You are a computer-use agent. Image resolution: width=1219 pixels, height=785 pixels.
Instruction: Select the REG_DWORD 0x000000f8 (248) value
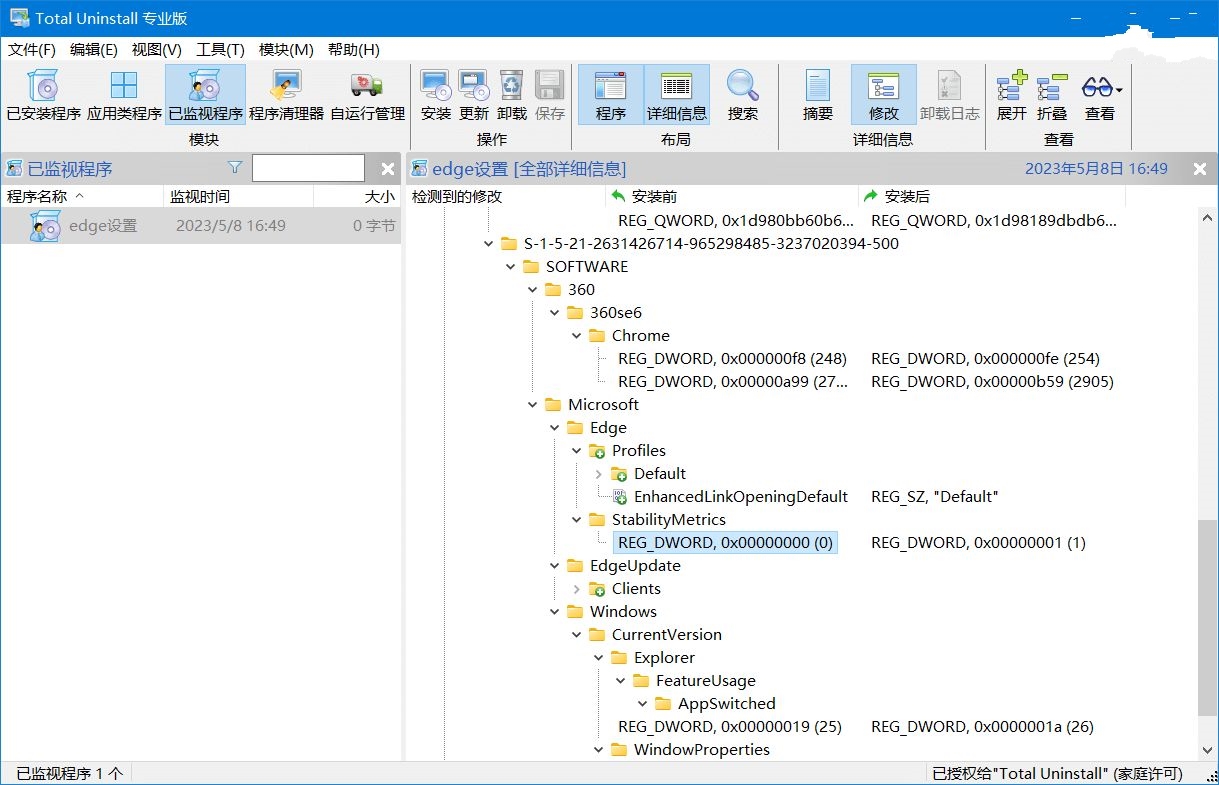coord(733,359)
